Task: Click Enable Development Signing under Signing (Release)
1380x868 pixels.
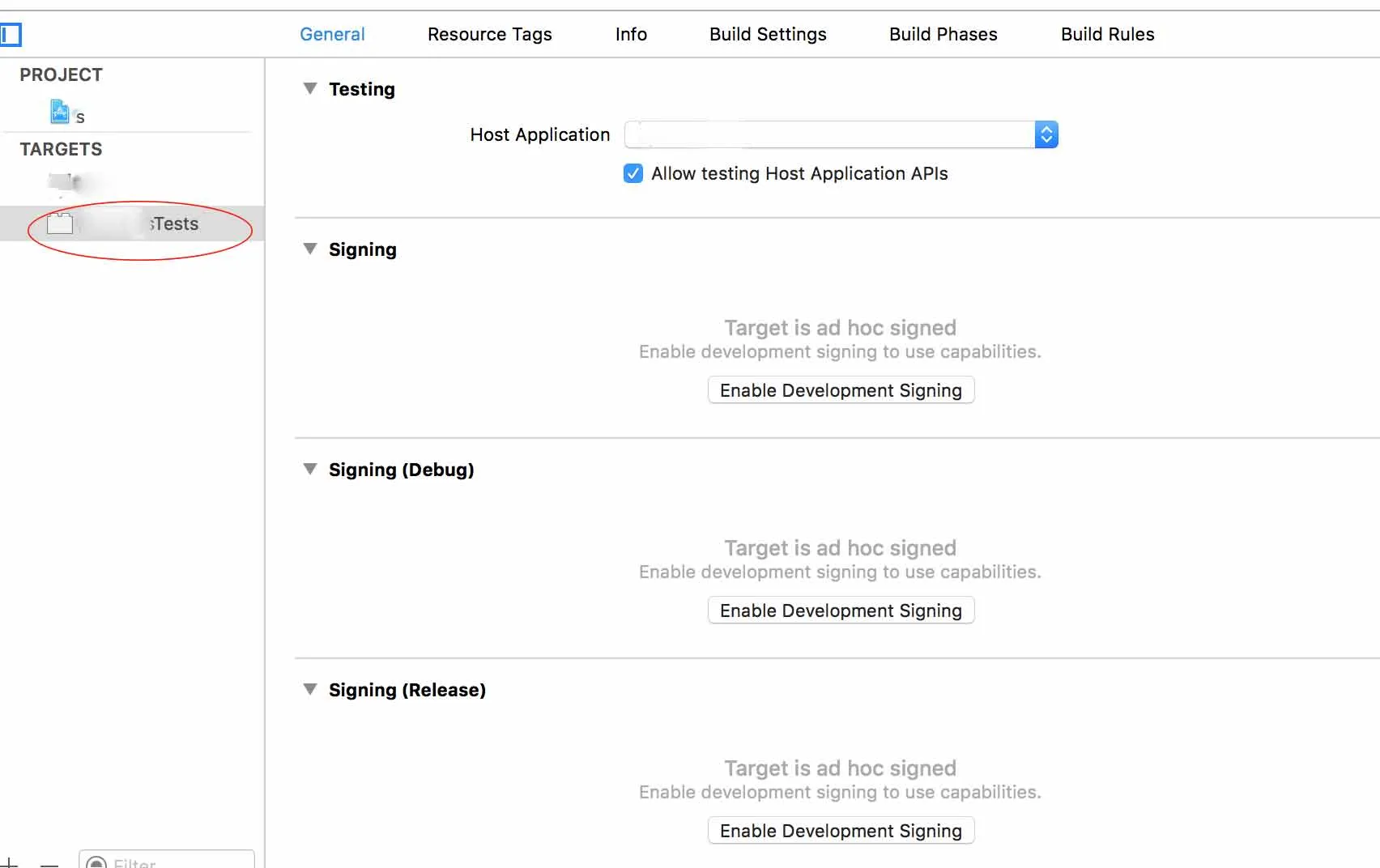Action: point(841,831)
